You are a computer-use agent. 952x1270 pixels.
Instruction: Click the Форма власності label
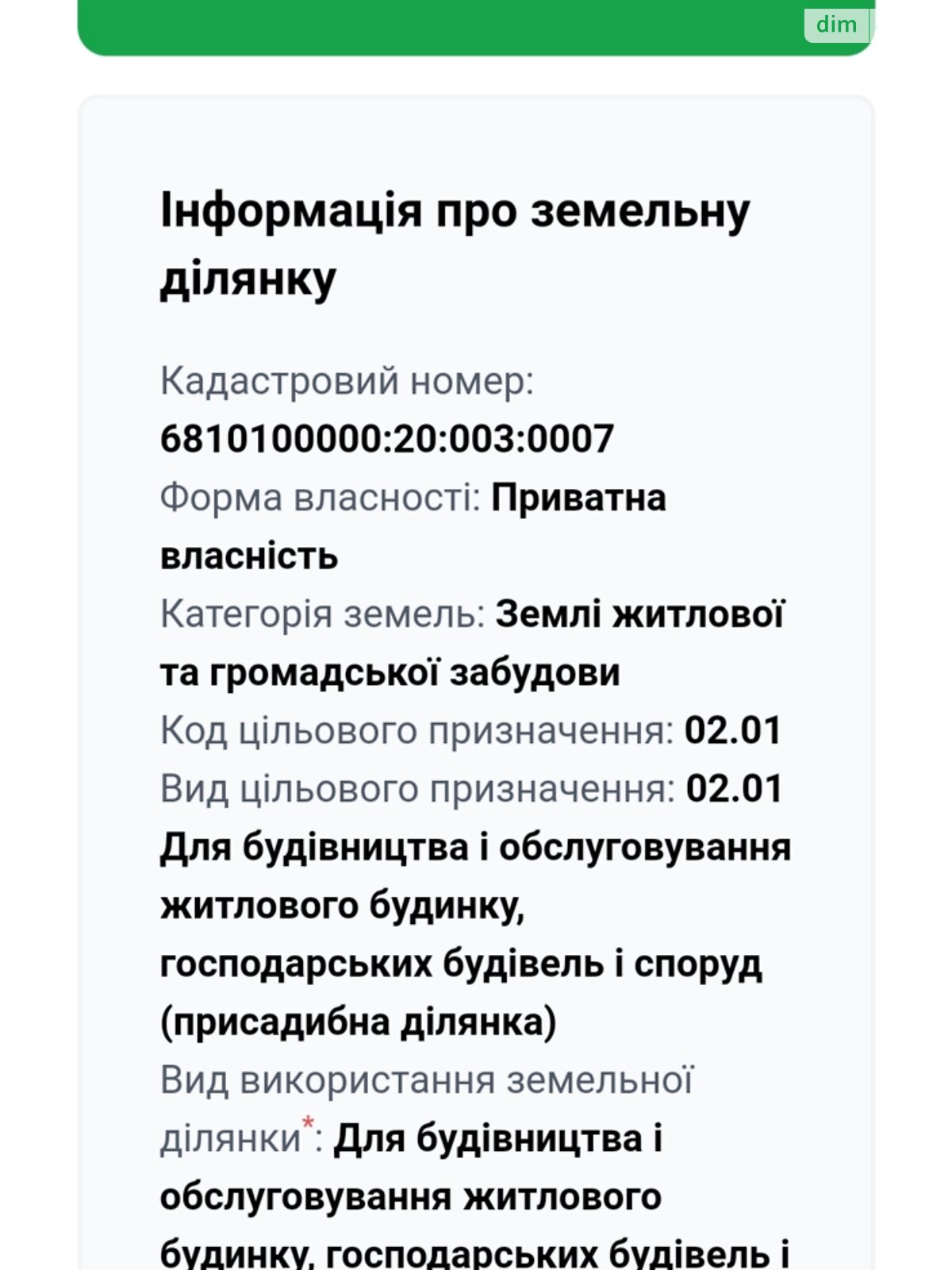pos(321,498)
